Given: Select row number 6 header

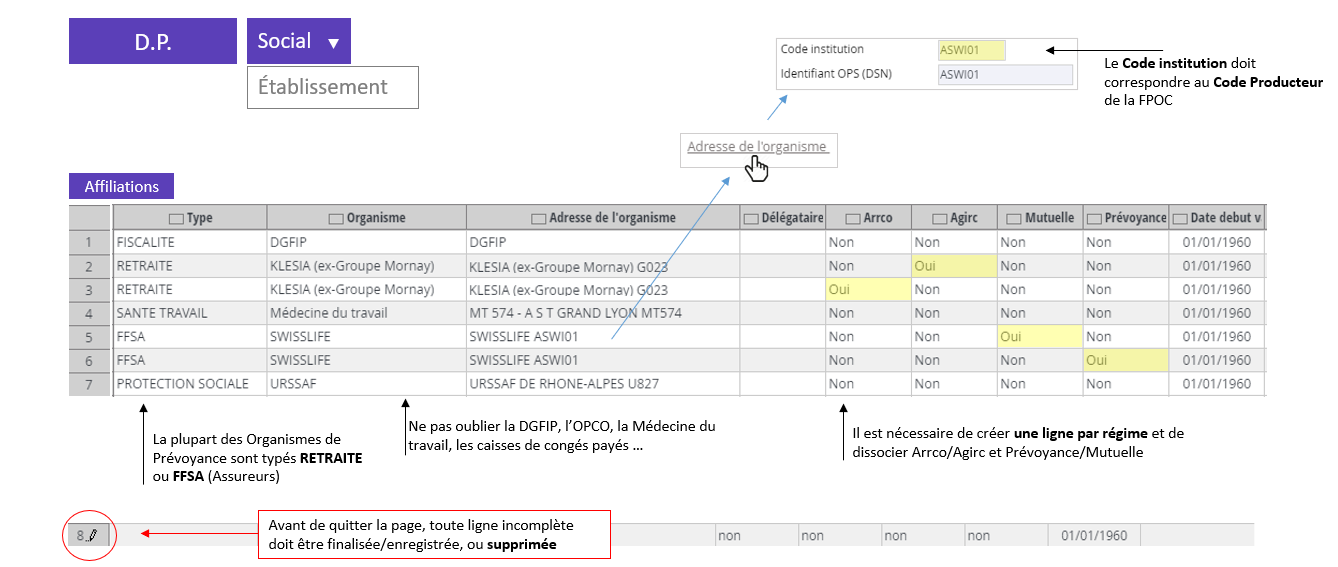Looking at the screenshot, I should click(x=89, y=360).
